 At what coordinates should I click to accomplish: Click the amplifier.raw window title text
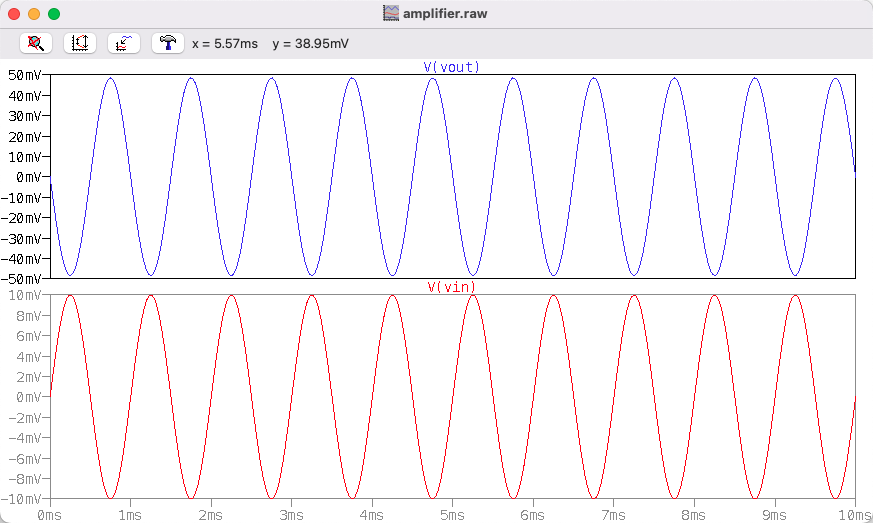click(445, 13)
